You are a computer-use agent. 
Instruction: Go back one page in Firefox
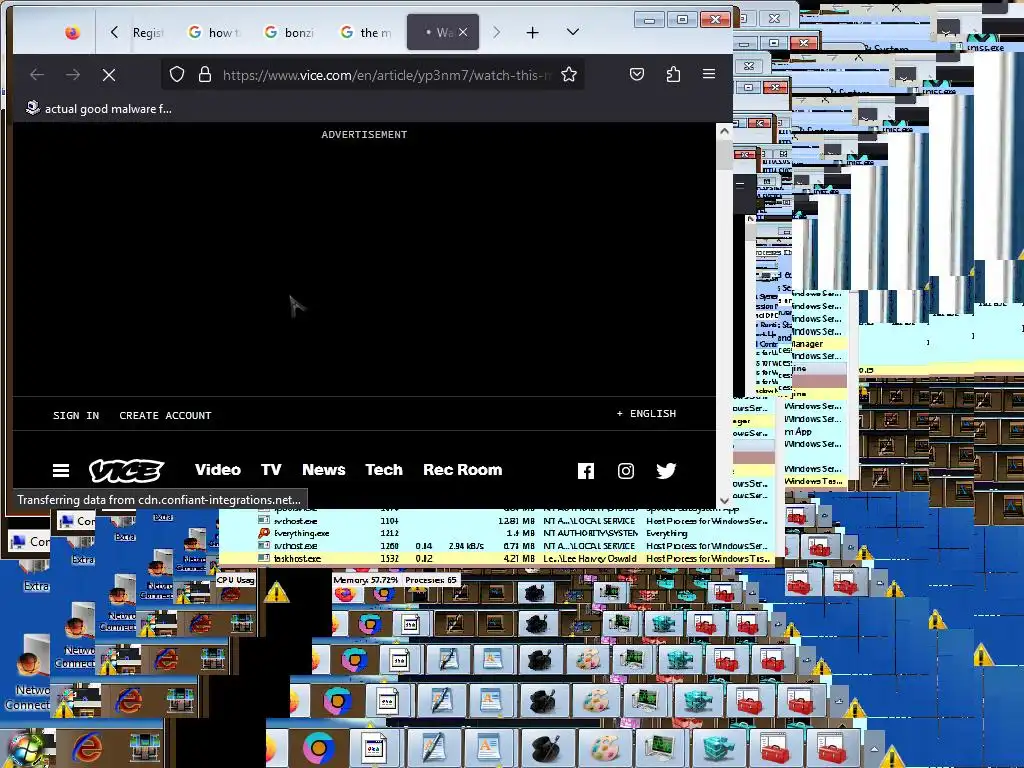(37, 74)
